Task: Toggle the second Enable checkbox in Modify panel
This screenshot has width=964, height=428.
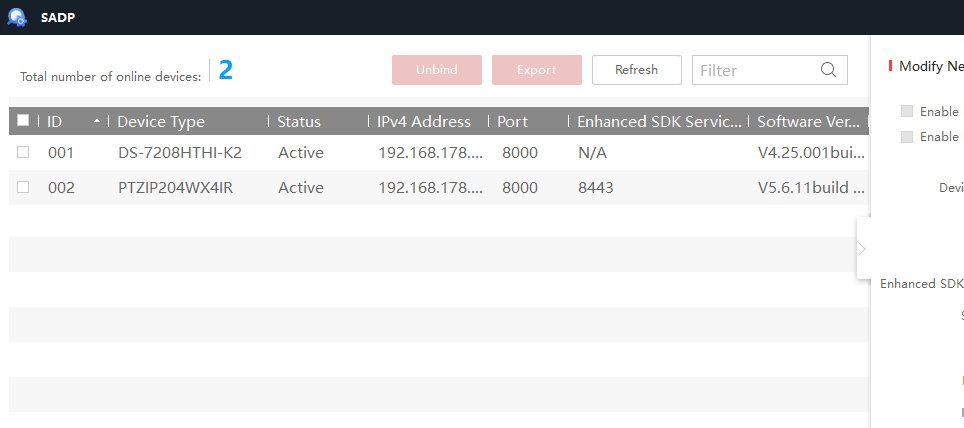Action: (907, 136)
